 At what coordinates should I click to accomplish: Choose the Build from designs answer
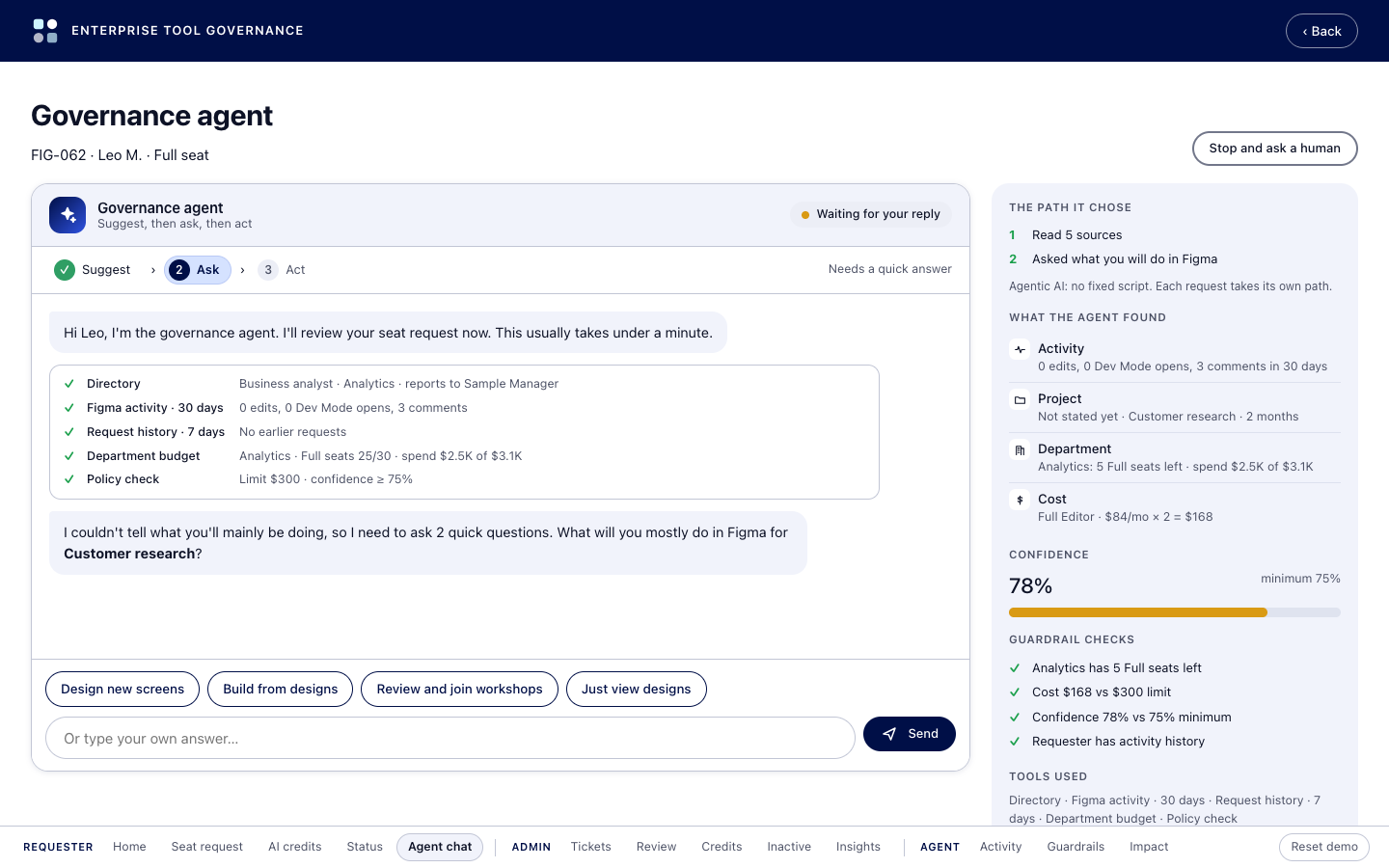pos(281,690)
